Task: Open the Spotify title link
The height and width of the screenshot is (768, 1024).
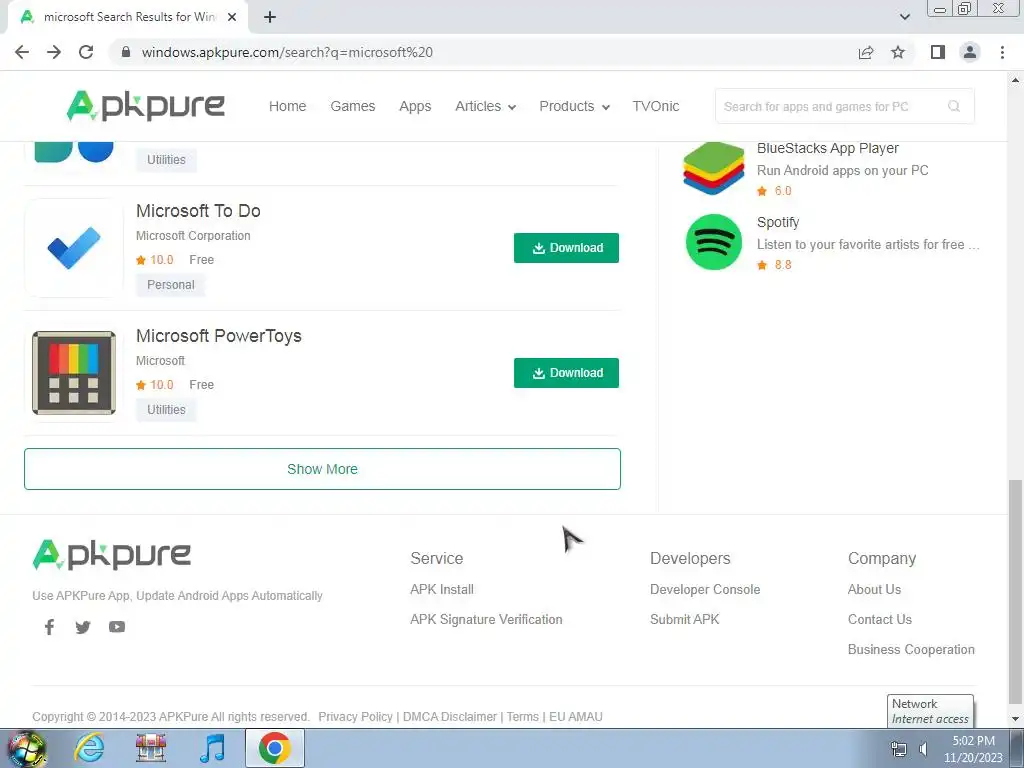Action: 778,222
